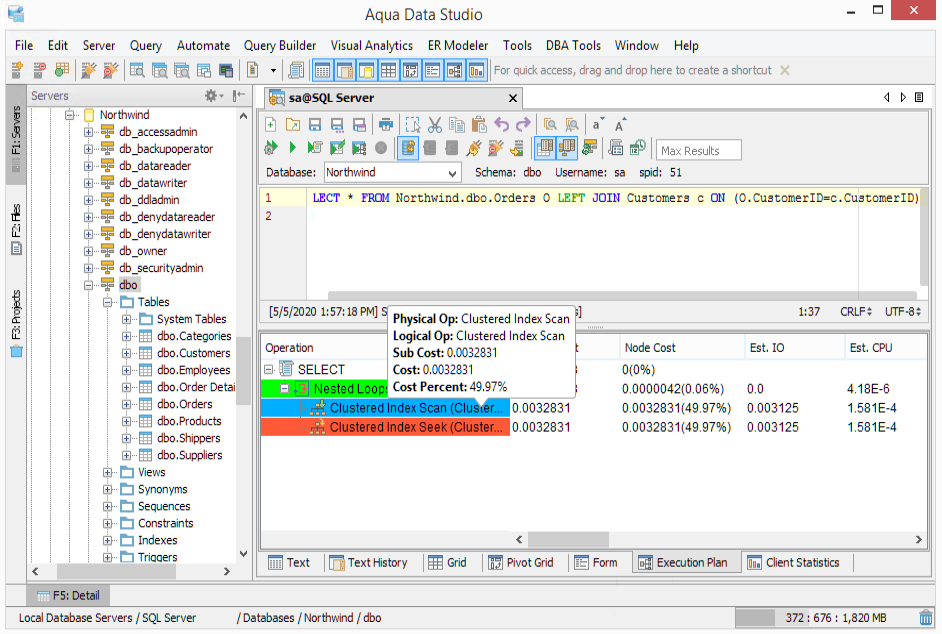Click the Max Results input field
The height and width of the screenshot is (634, 942).
[x=698, y=150]
